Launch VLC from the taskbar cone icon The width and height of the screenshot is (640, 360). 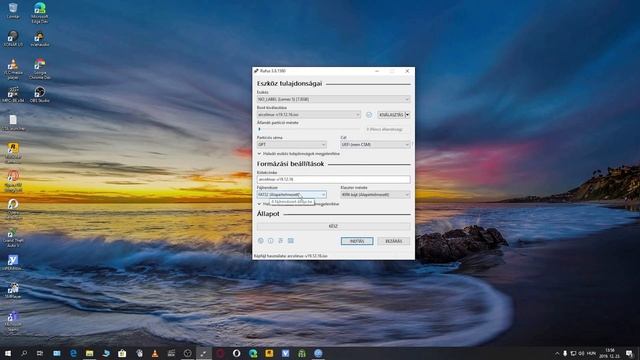point(155,353)
